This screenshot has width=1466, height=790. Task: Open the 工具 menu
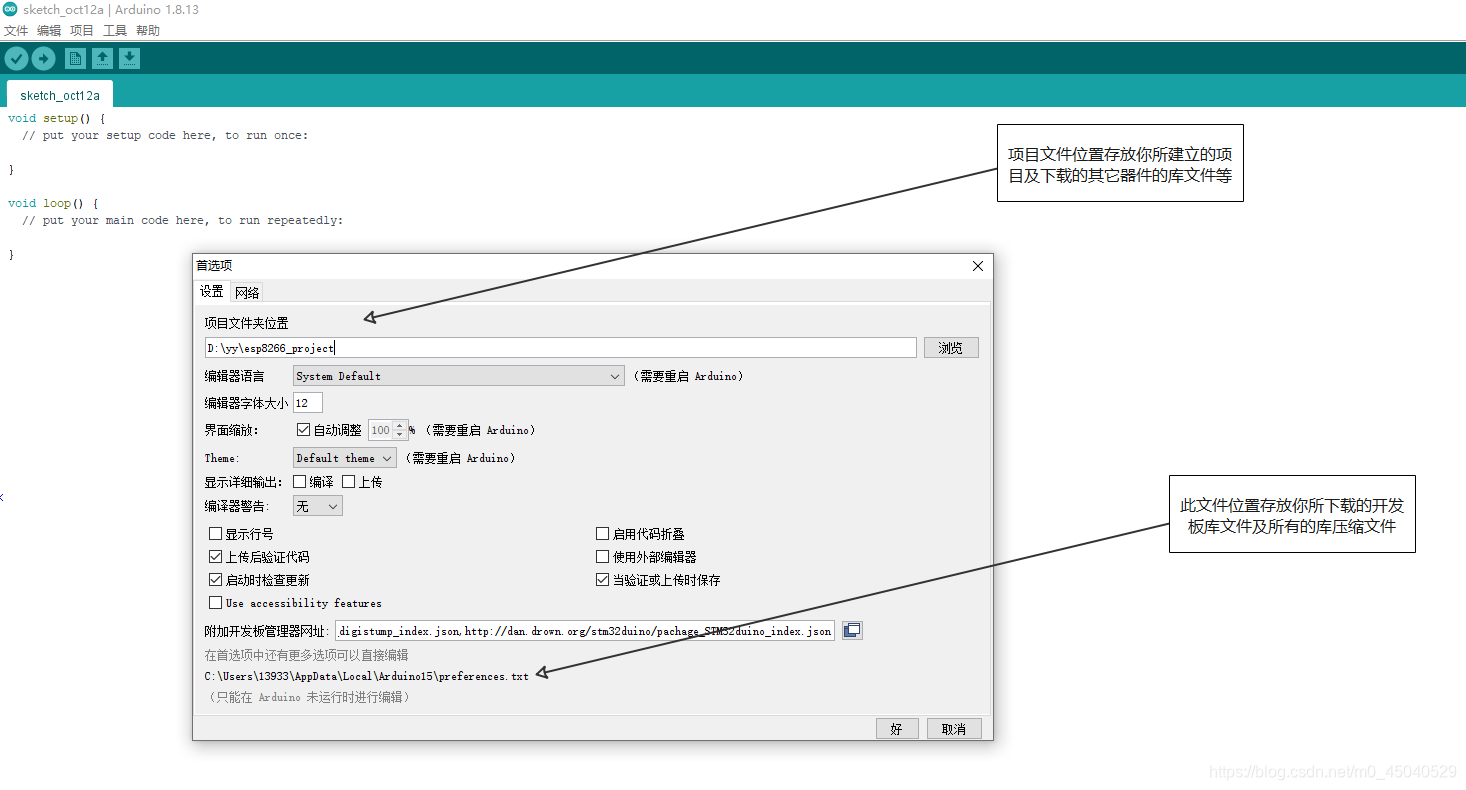coord(115,31)
